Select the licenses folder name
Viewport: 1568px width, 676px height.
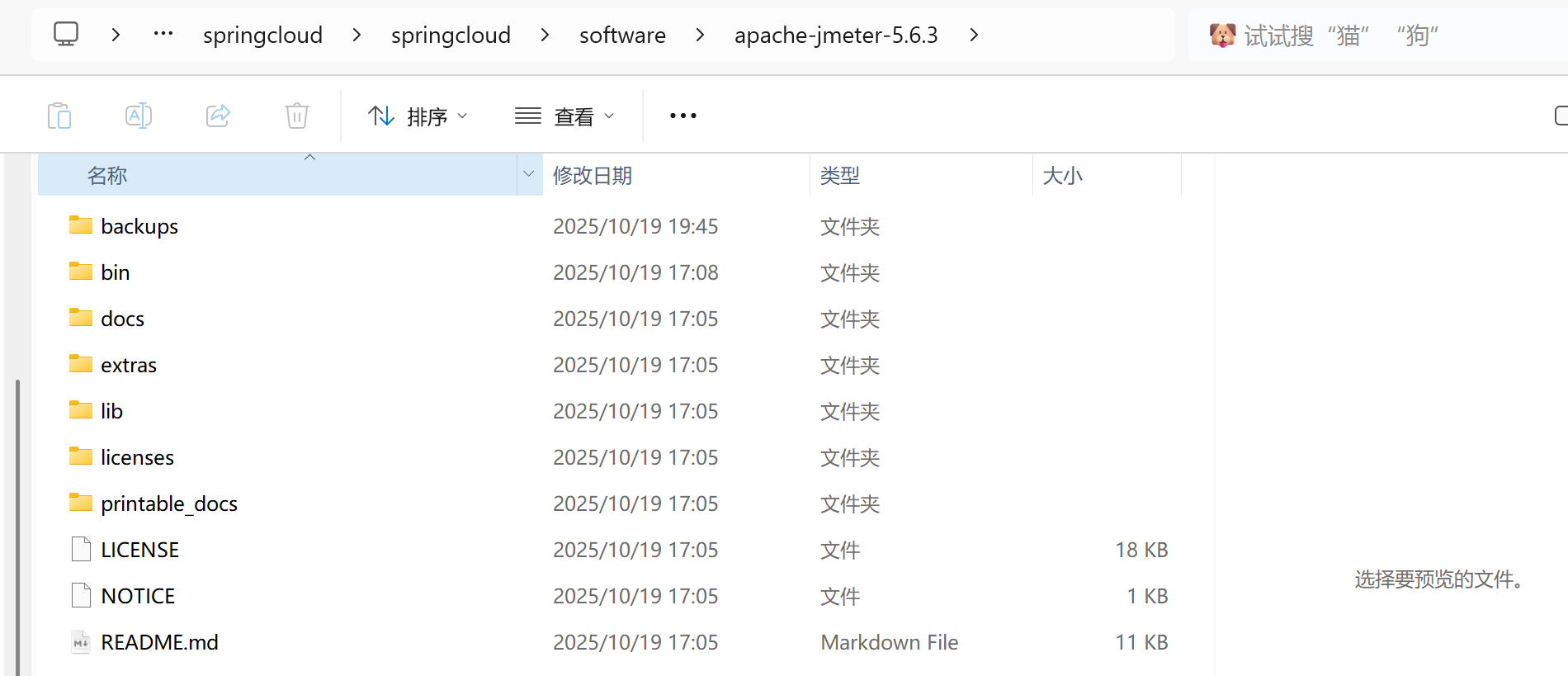click(x=137, y=457)
